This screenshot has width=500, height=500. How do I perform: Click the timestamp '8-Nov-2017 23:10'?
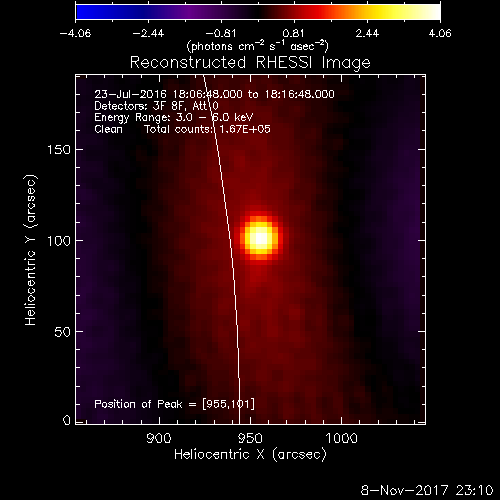coord(427,490)
